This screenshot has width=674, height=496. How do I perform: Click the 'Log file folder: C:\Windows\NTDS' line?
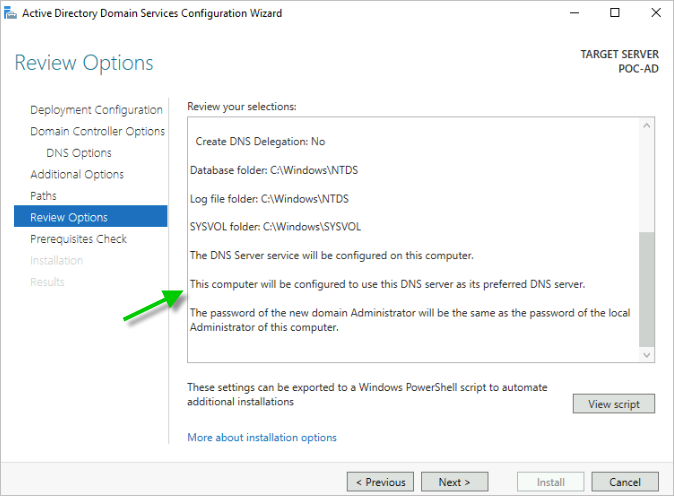(x=269, y=199)
